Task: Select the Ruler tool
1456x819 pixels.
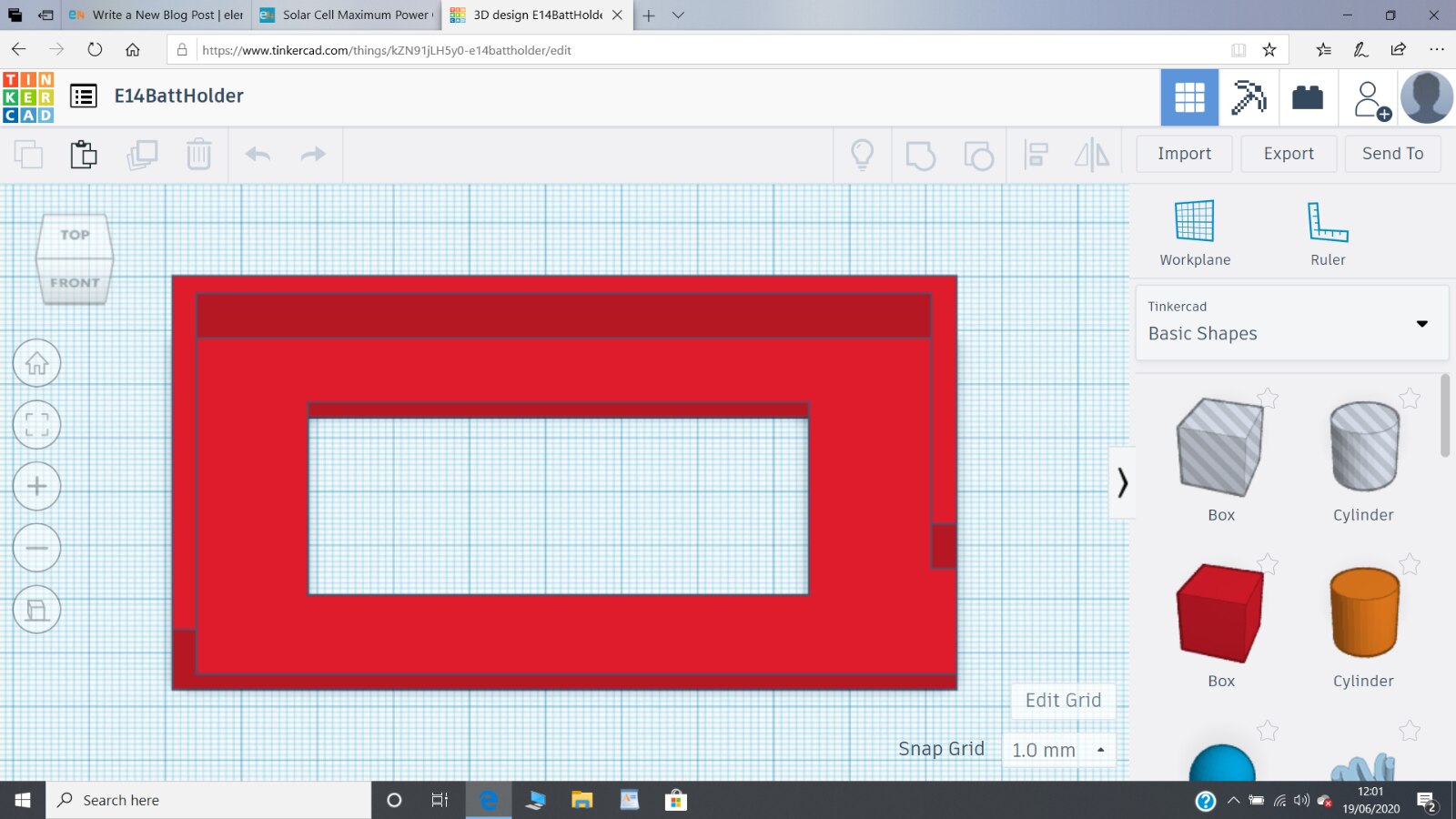Action: coord(1327,233)
